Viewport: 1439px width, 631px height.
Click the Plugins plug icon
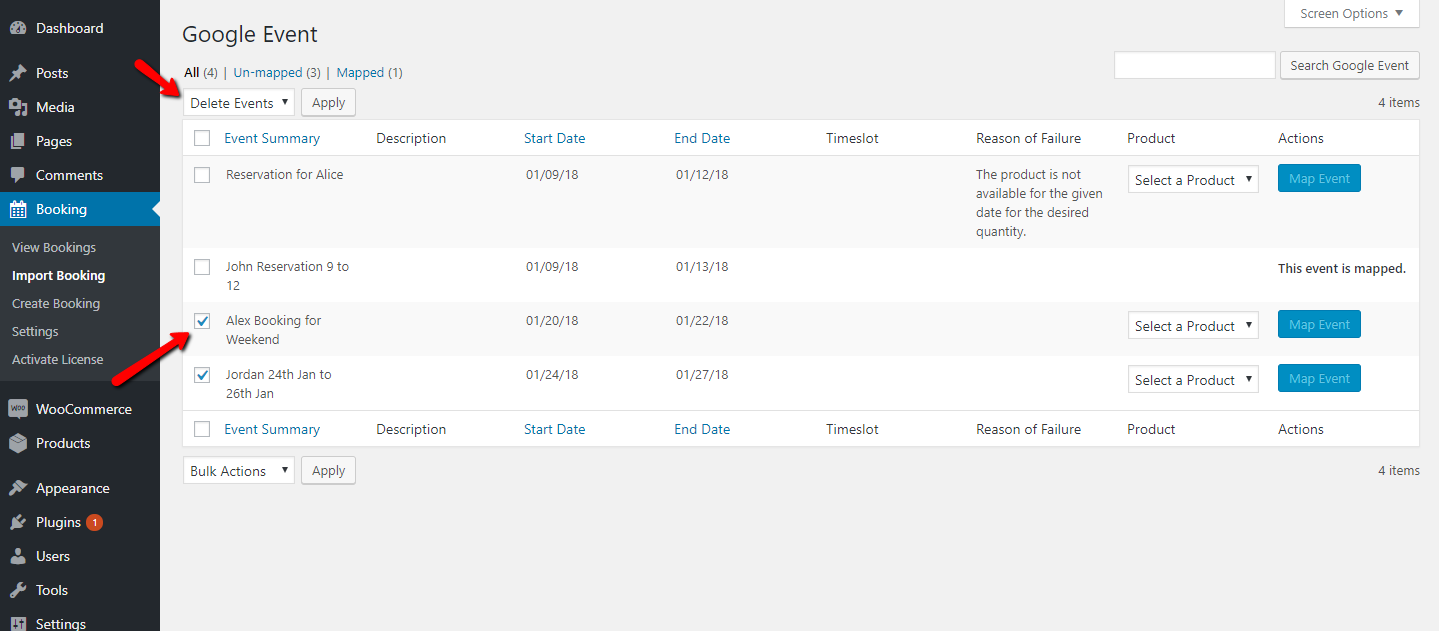point(18,522)
